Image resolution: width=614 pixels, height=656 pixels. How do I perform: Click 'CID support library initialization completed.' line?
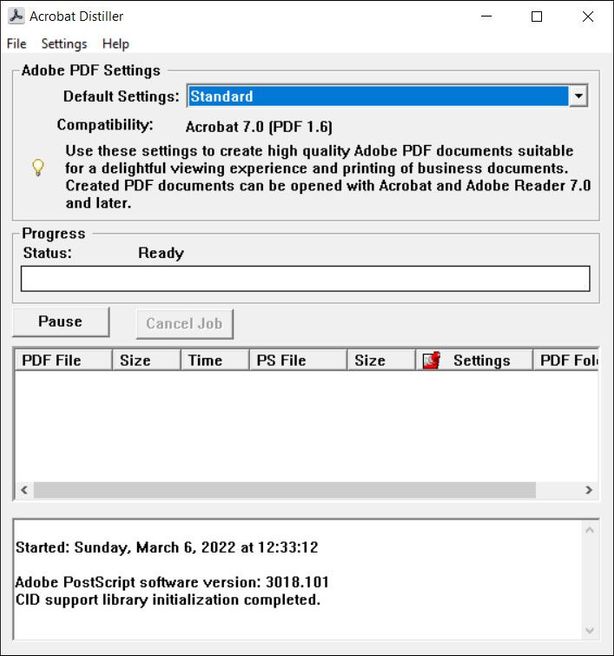point(168,600)
